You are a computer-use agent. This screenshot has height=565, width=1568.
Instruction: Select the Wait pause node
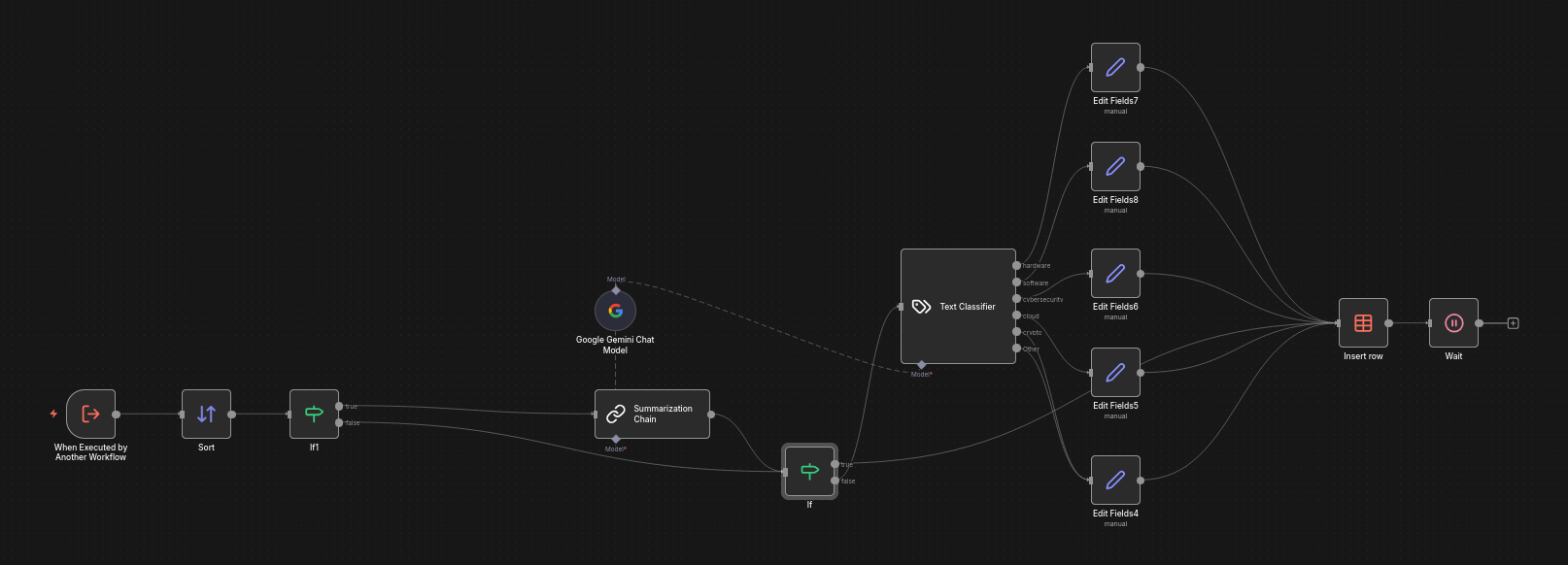(x=1453, y=322)
